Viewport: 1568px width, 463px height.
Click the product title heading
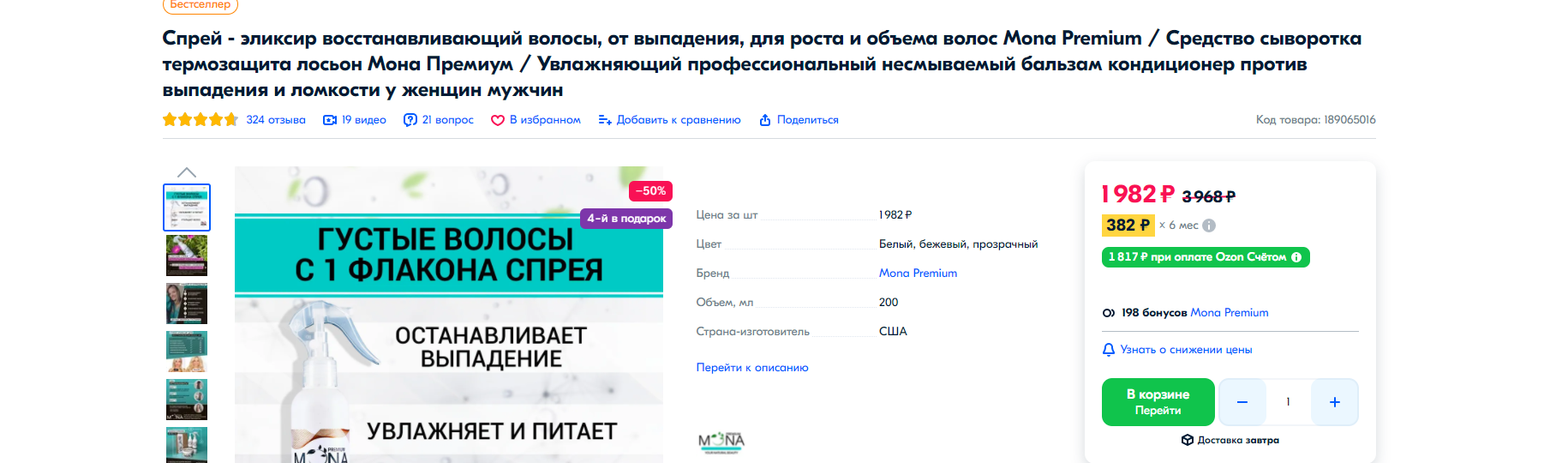762,64
